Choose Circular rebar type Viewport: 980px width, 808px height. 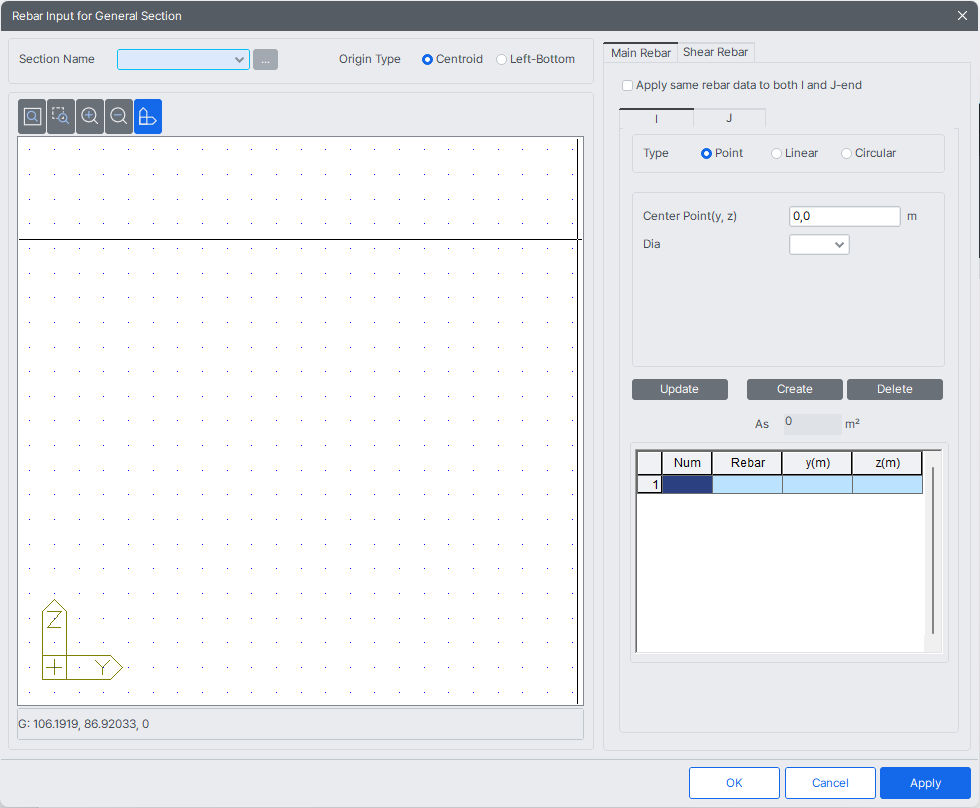[869, 153]
